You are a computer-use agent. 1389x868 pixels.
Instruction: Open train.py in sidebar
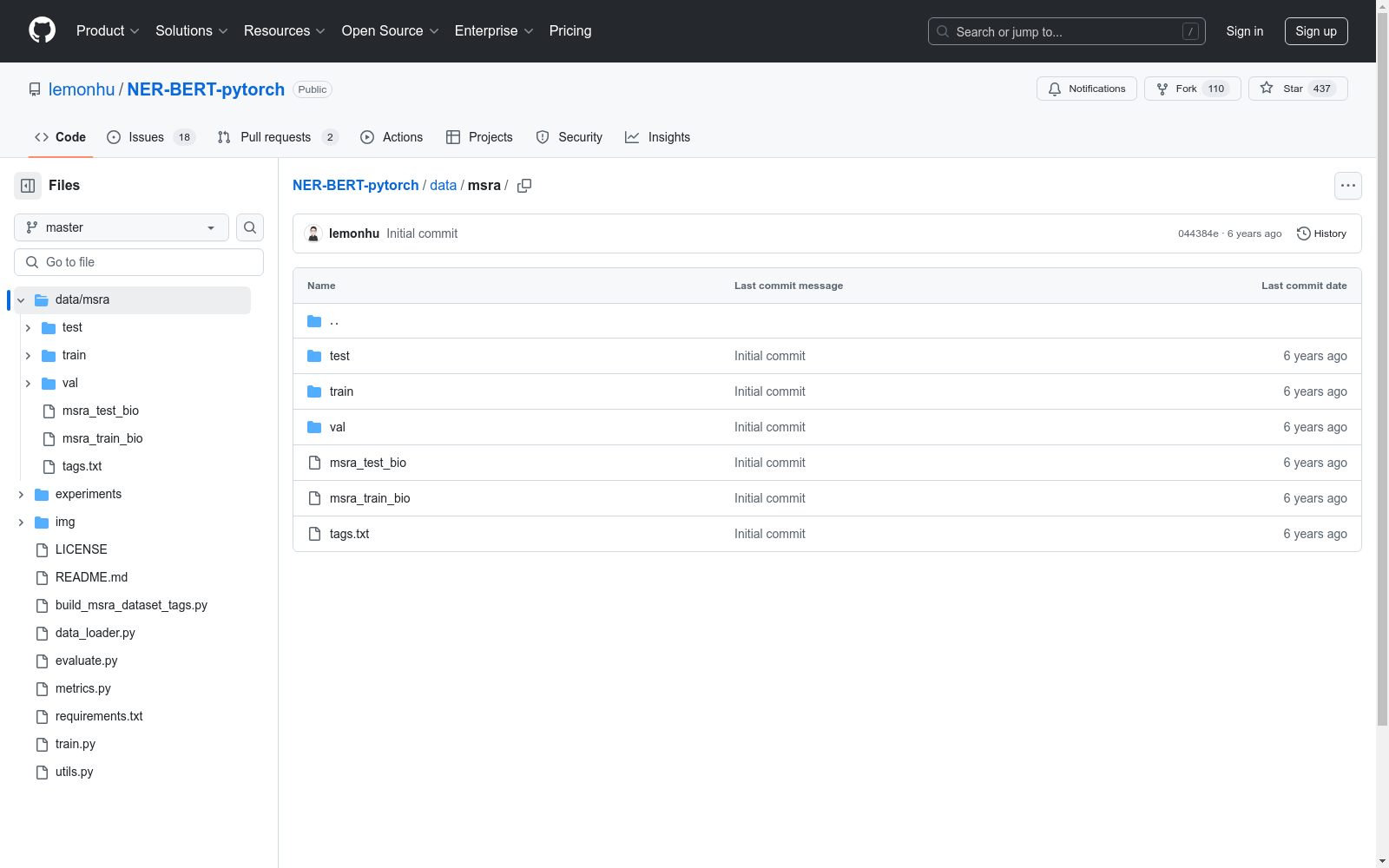[x=76, y=744]
